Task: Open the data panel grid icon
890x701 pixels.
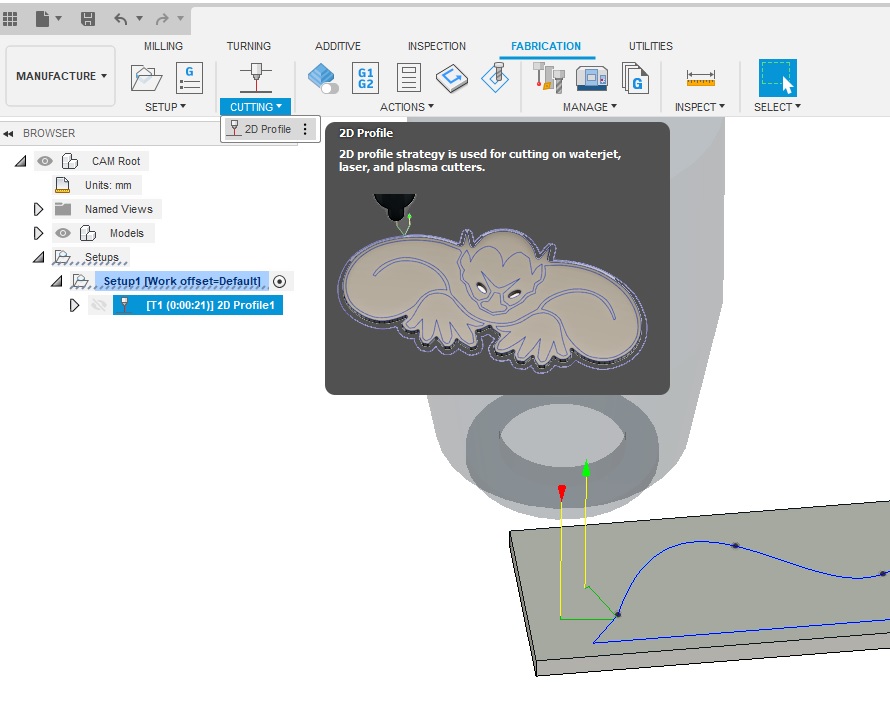Action: (10, 19)
